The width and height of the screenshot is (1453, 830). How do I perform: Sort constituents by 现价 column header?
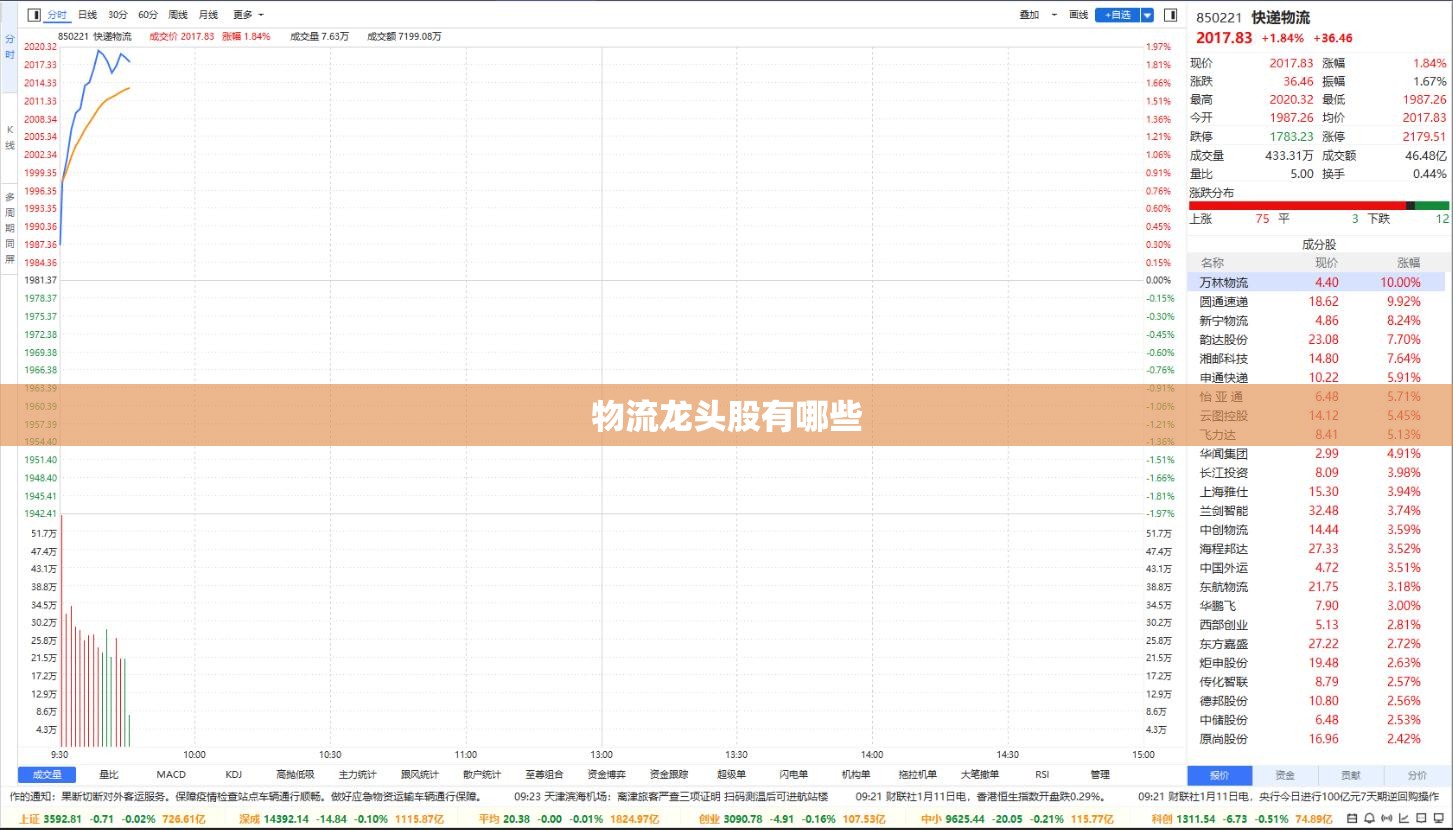click(1326, 262)
